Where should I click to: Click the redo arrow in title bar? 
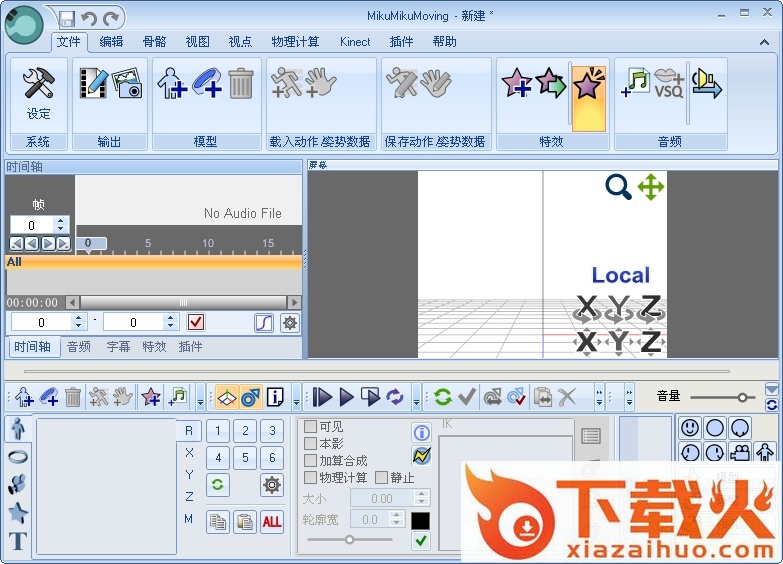point(111,19)
